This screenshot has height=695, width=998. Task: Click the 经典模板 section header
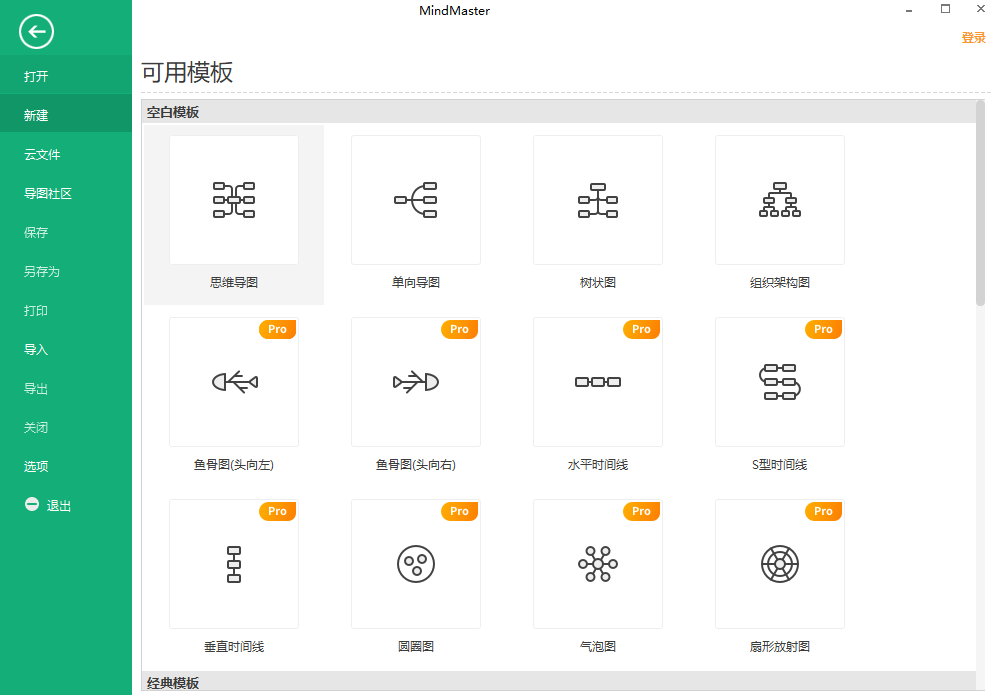(x=559, y=682)
